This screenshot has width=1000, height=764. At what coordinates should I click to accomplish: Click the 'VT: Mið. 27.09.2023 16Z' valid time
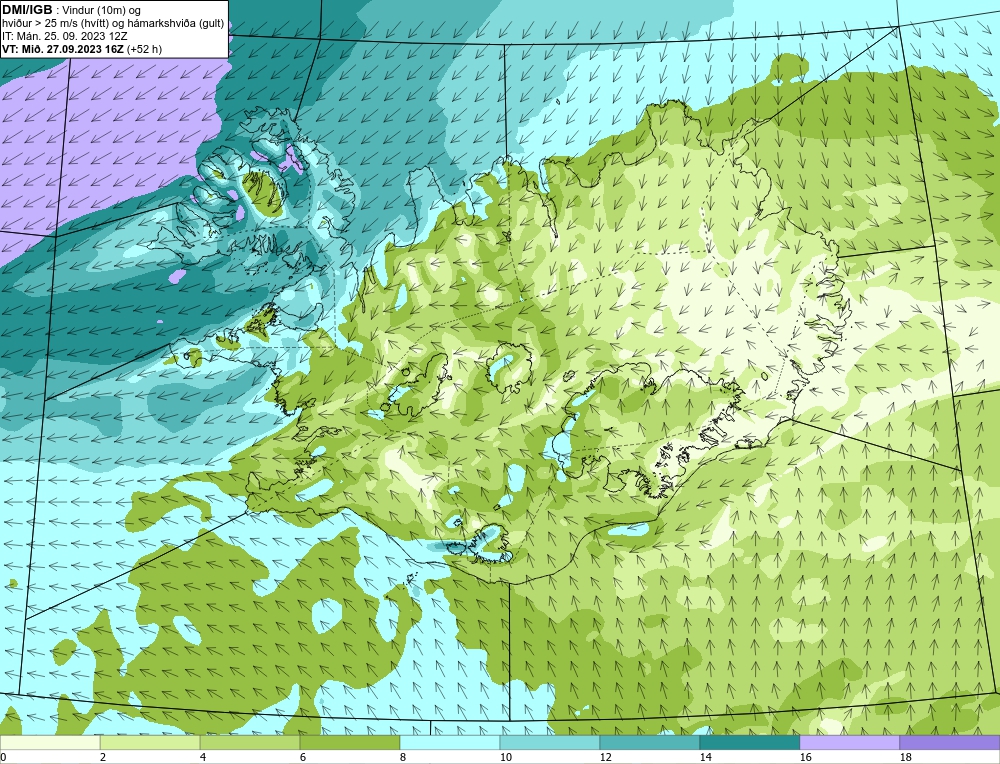[x=63, y=49]
